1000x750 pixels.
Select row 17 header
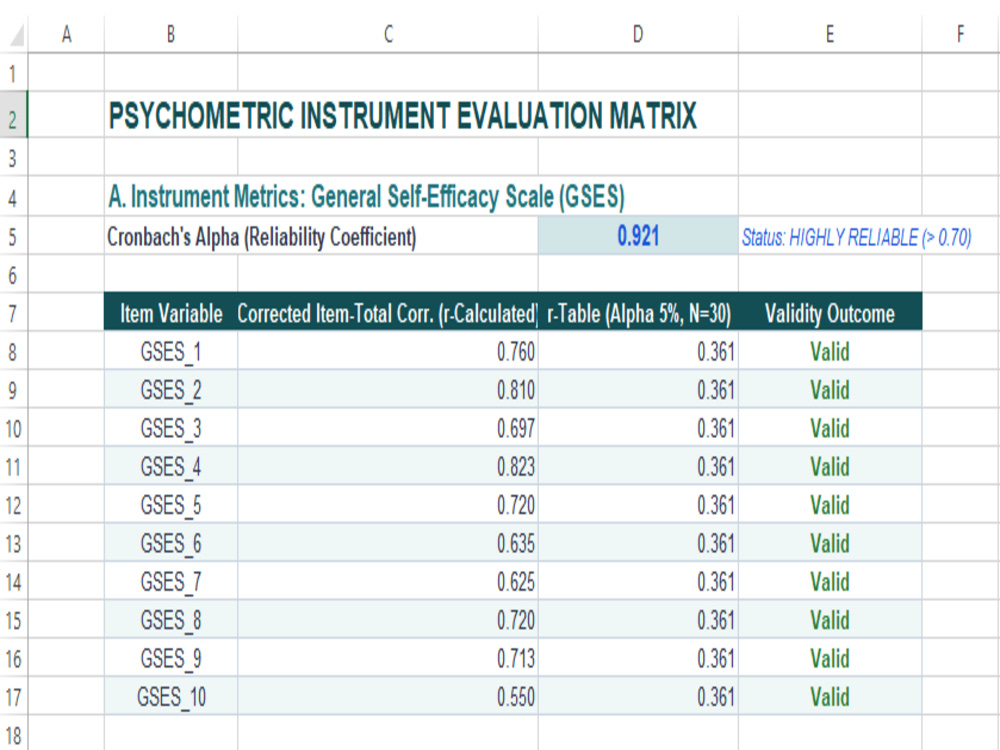(x=13, y=696)
